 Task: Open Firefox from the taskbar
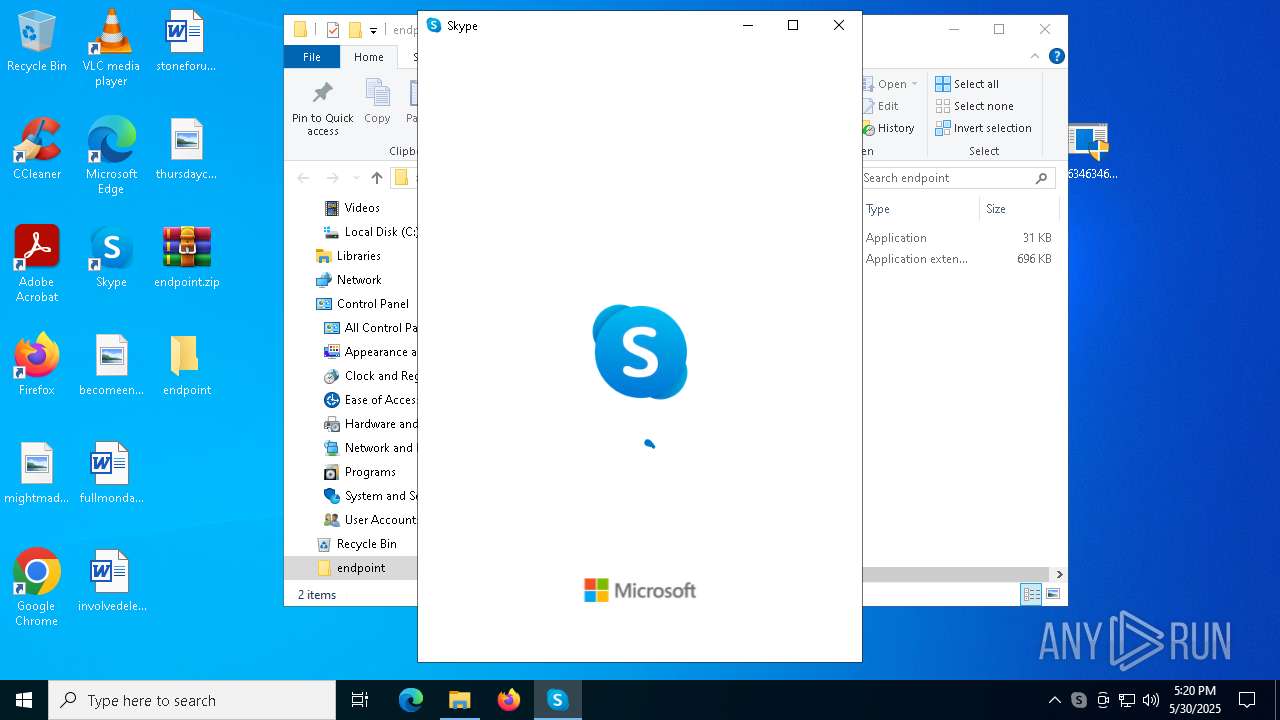click(508, 700)
